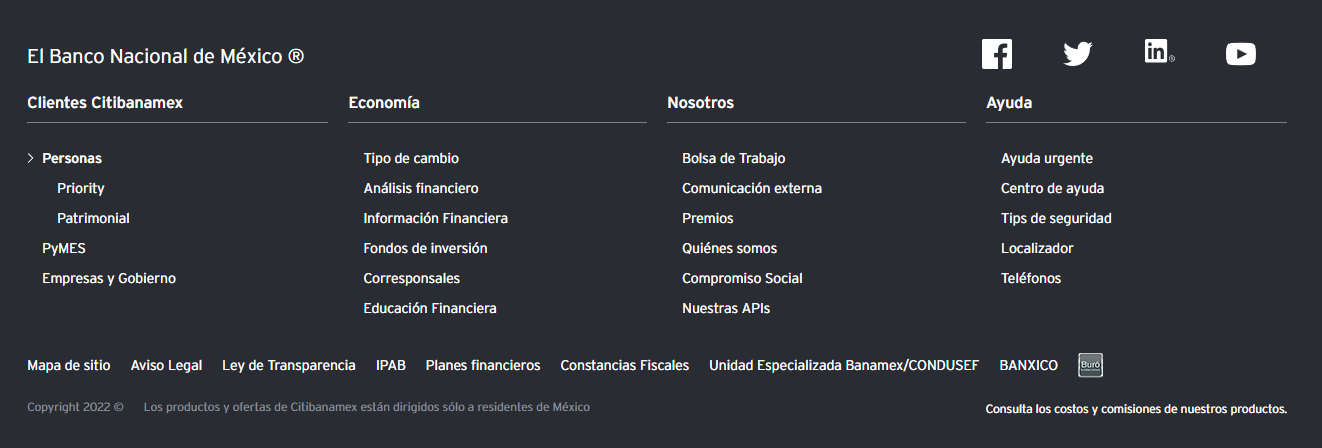Open the Priority sub-item
1322x448 pixels.
coord(81,188)
